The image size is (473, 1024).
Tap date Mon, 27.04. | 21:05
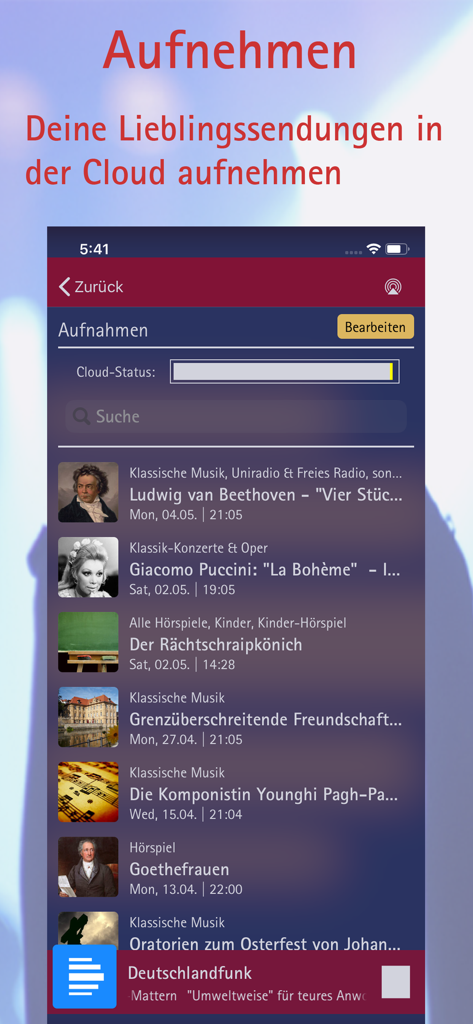(186, 739)
